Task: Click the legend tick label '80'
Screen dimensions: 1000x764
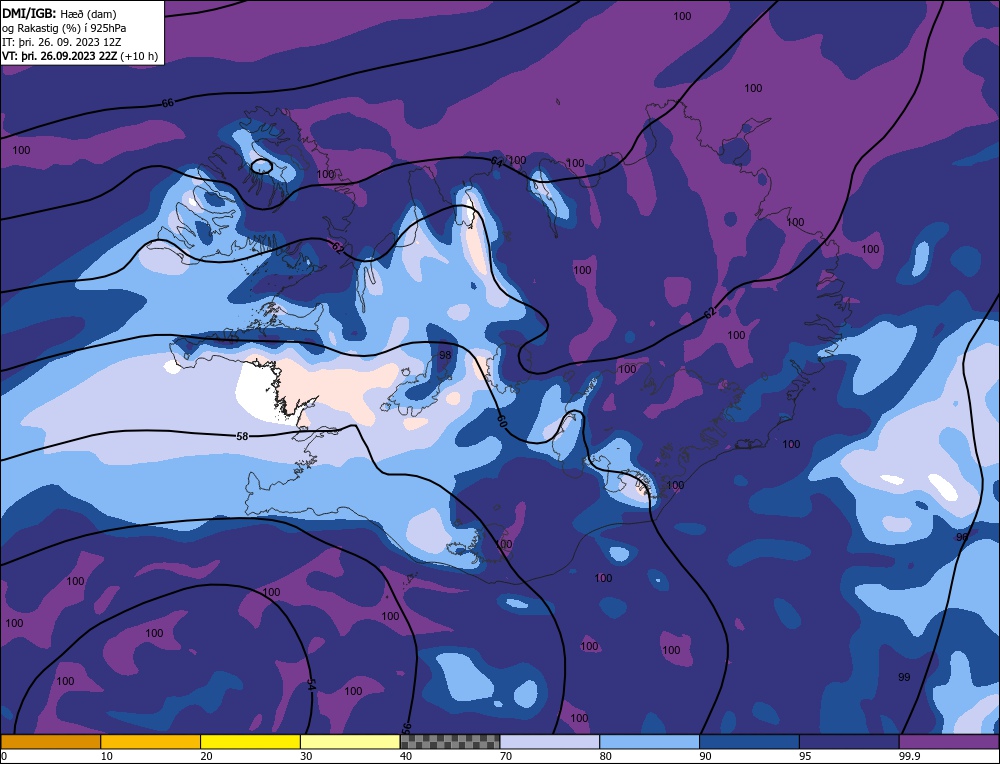Action: pos(606,756)
